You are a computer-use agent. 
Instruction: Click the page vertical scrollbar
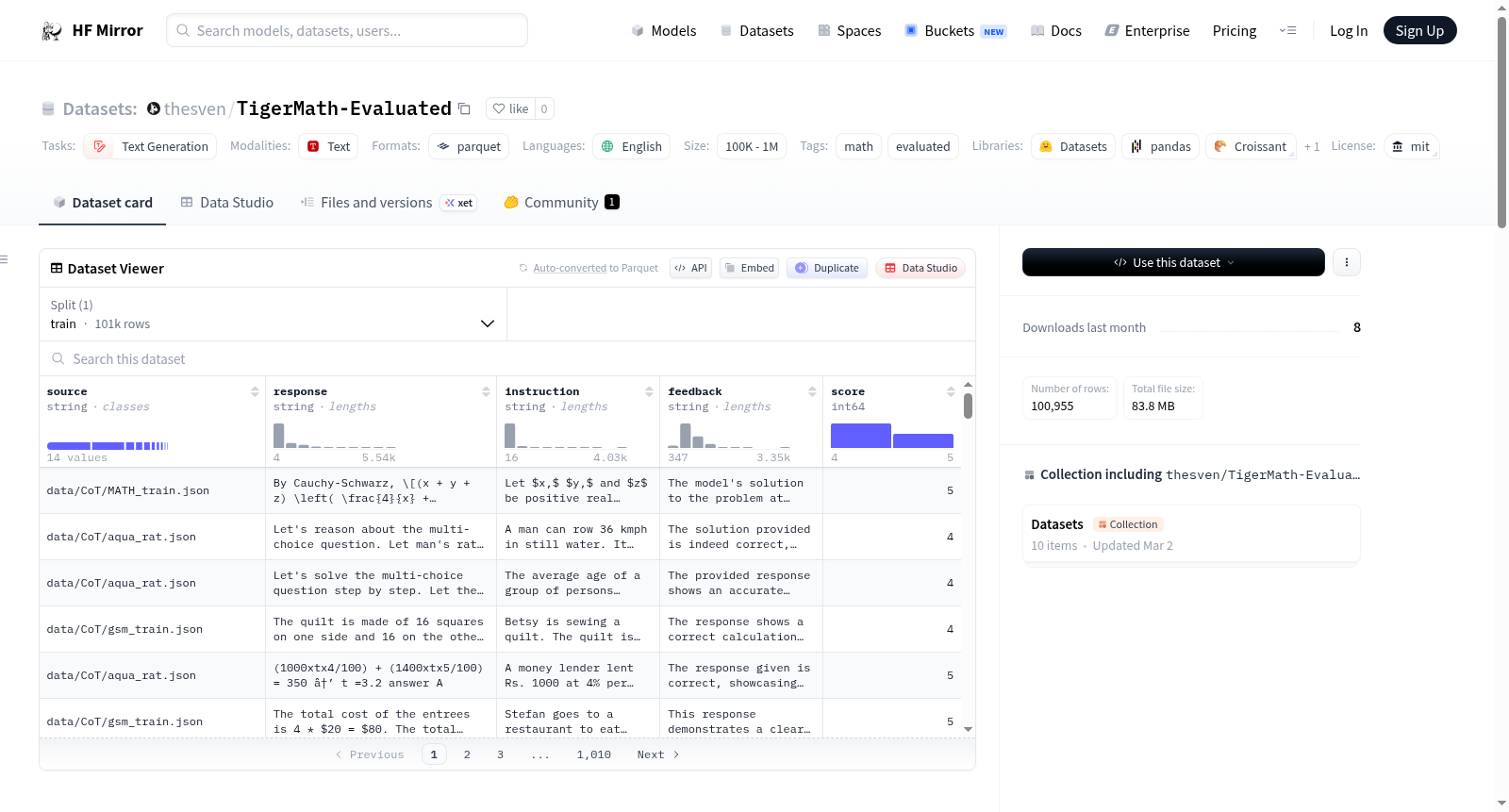1501,123
